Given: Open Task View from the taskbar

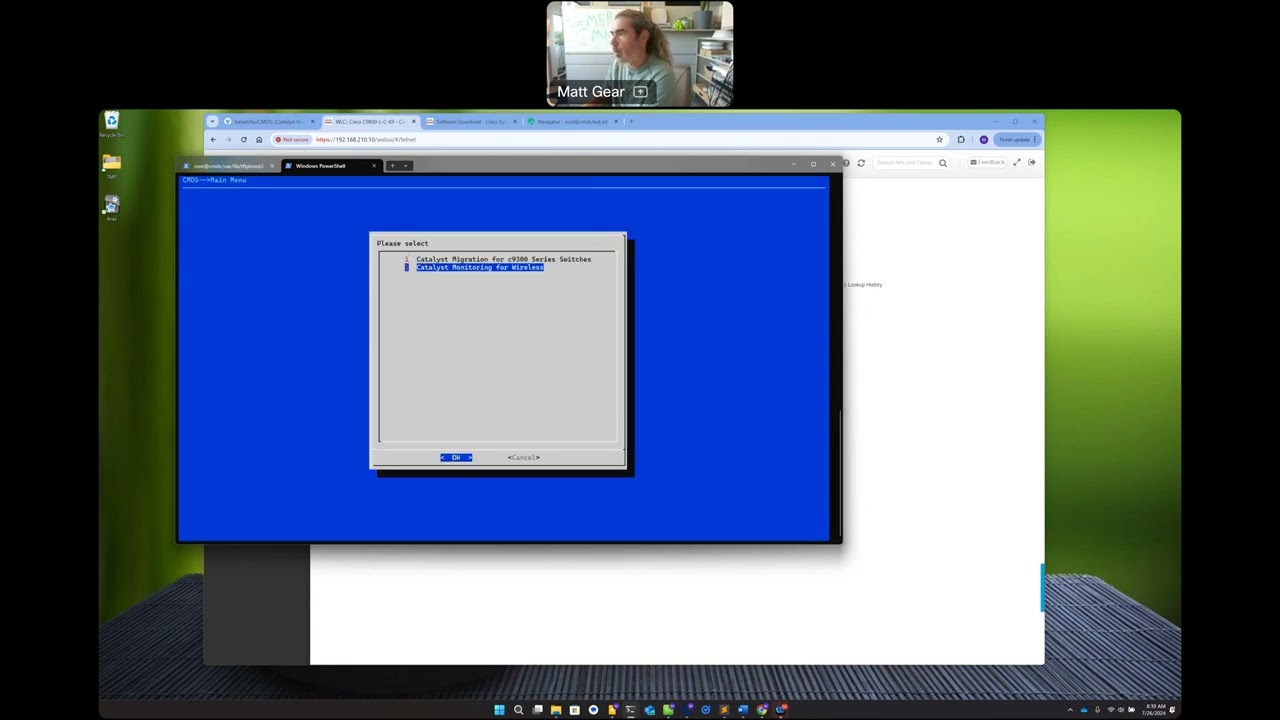Looking at the screenshot, I should pos(537,710).
